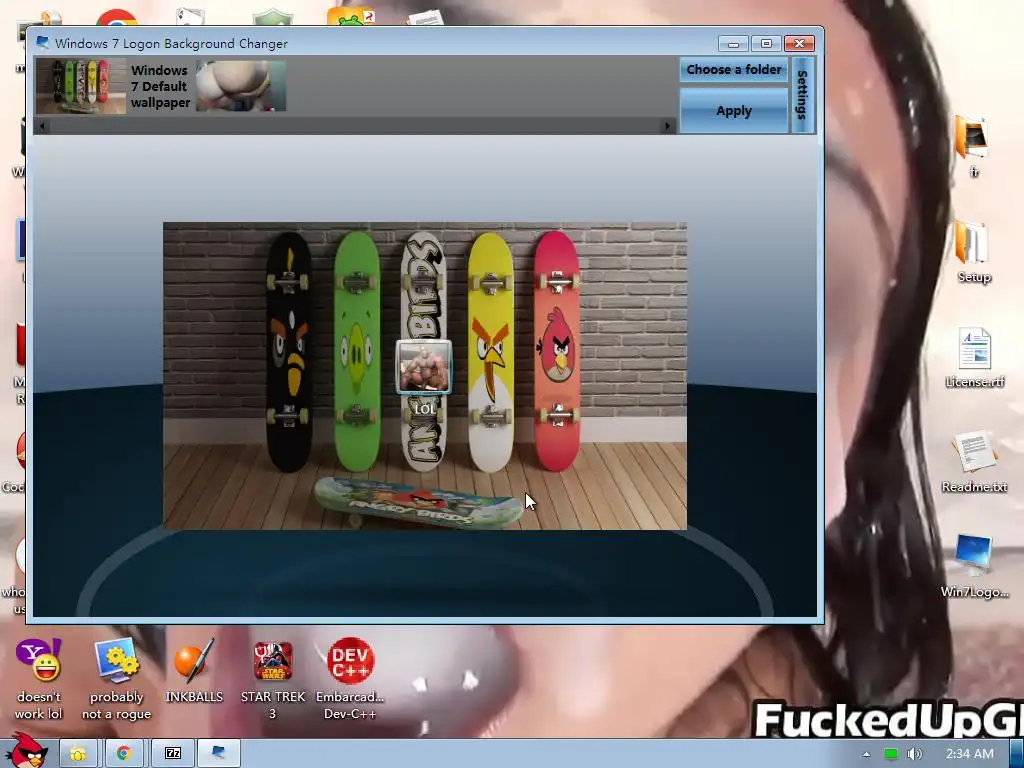The height and width of the screenshot is (768, 1024).
Task: Select the Windows 7 Default wallpaper label
Action: [x=160, y=86]
